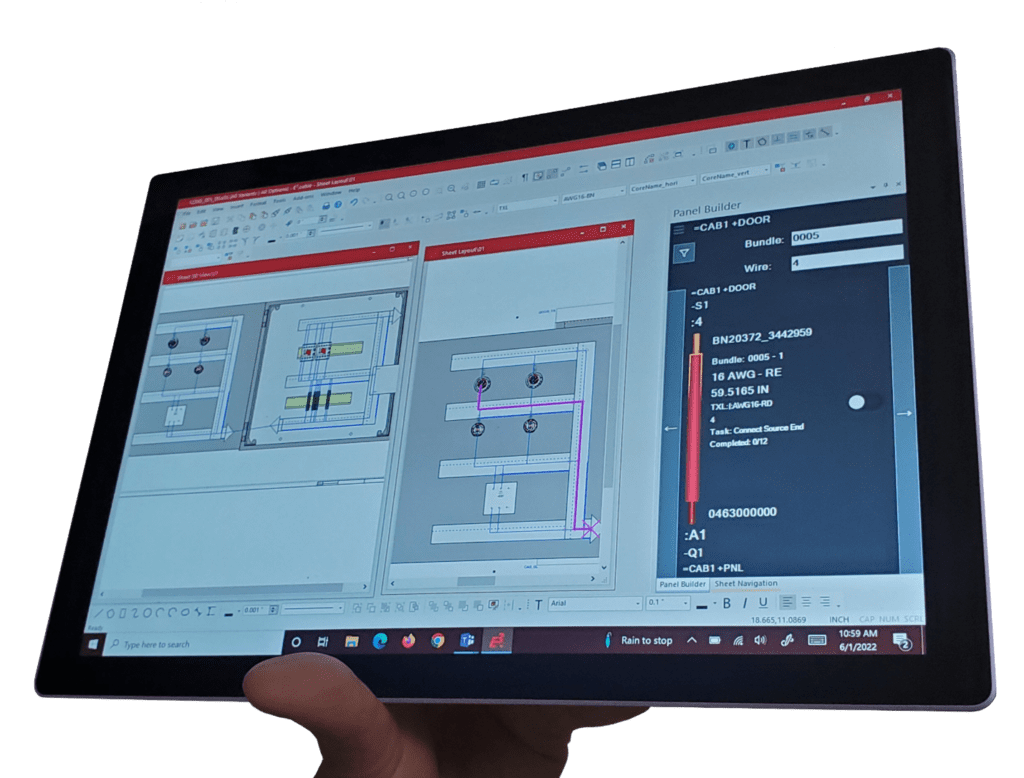
Task: Open the CoreName_hori dropdown
Action: [663, 185]
